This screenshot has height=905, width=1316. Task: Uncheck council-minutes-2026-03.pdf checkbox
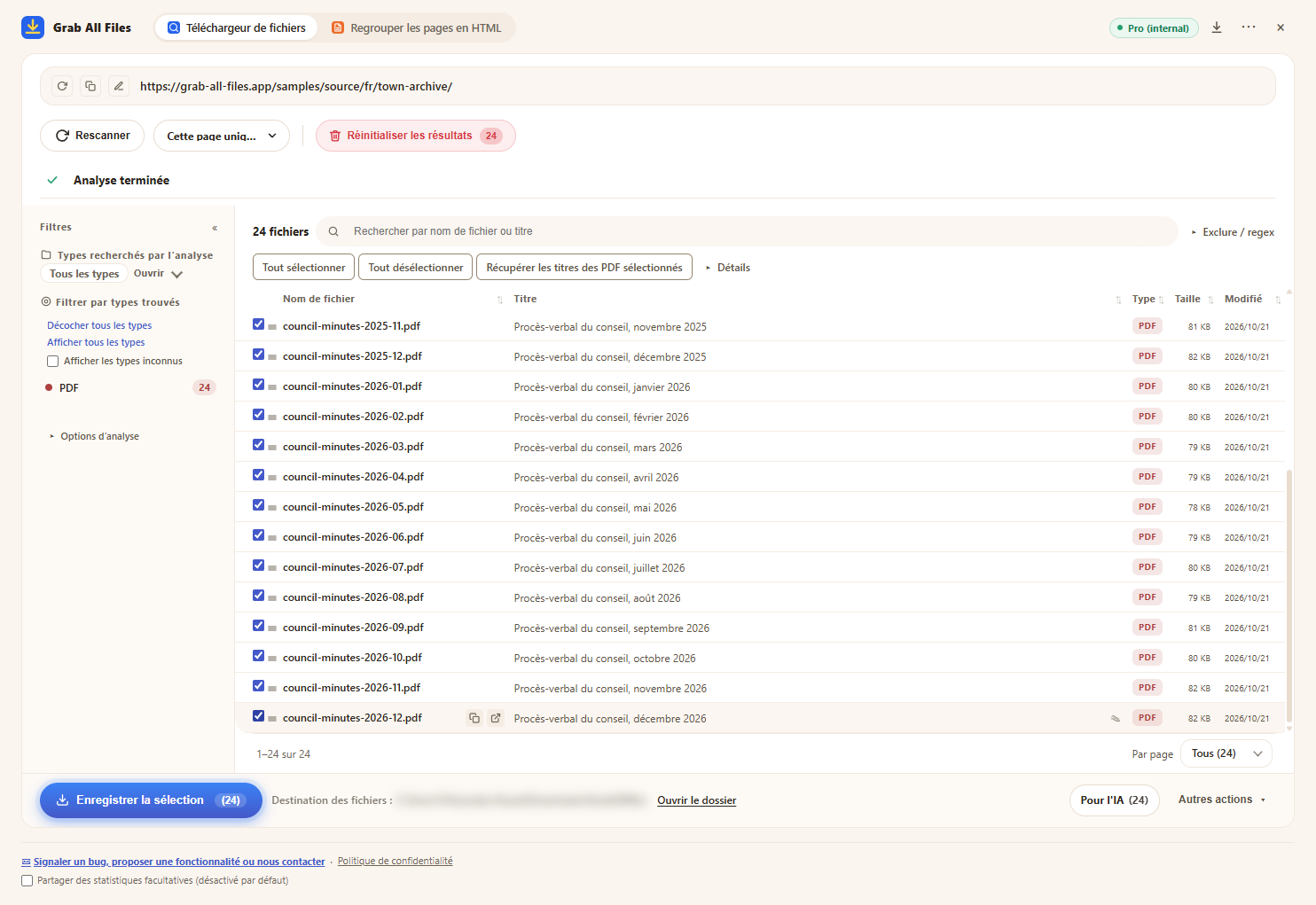click(x=258, y=445)
